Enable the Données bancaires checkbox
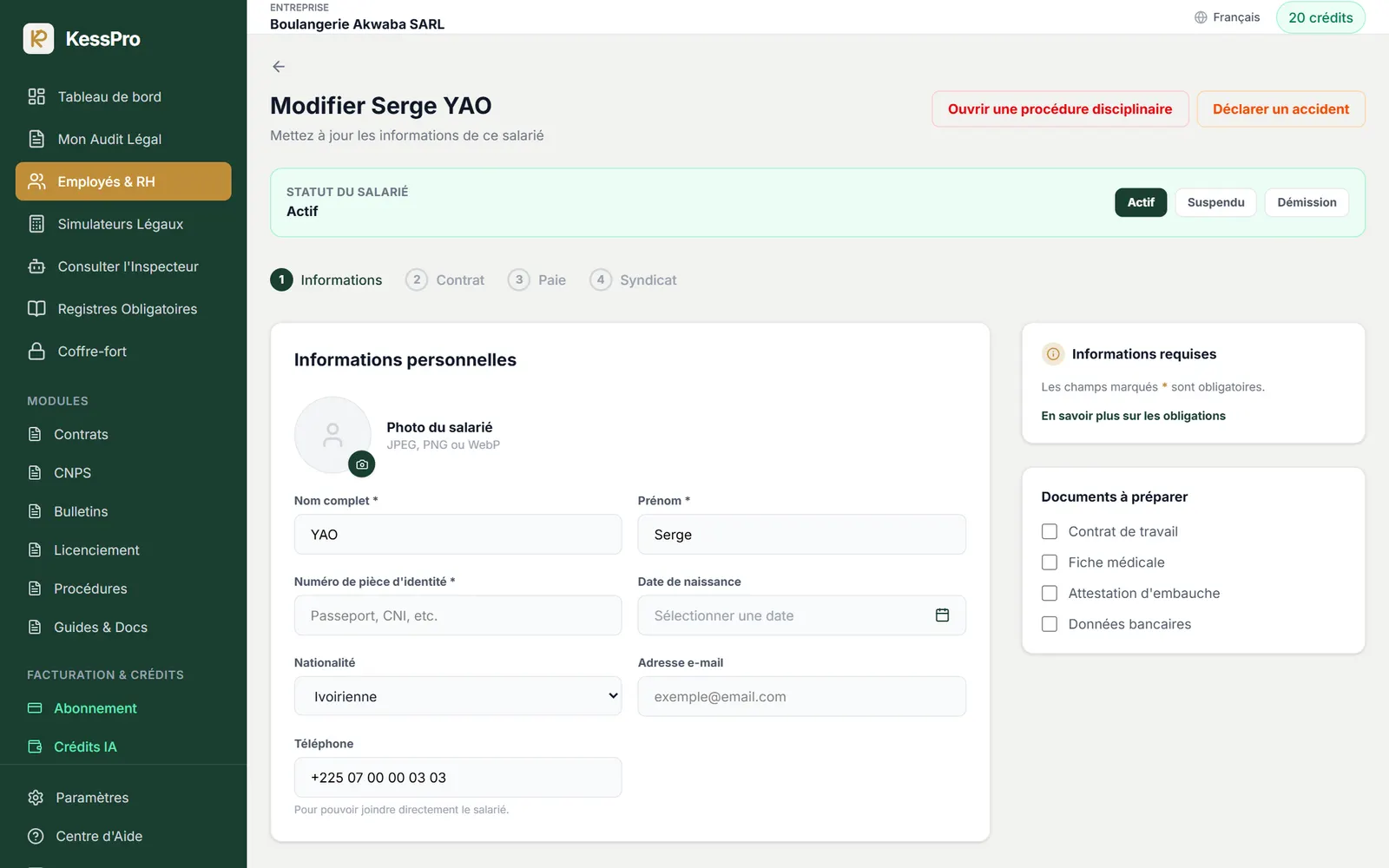Screen dimensions: 1389x868 [x=1050, y=624]
